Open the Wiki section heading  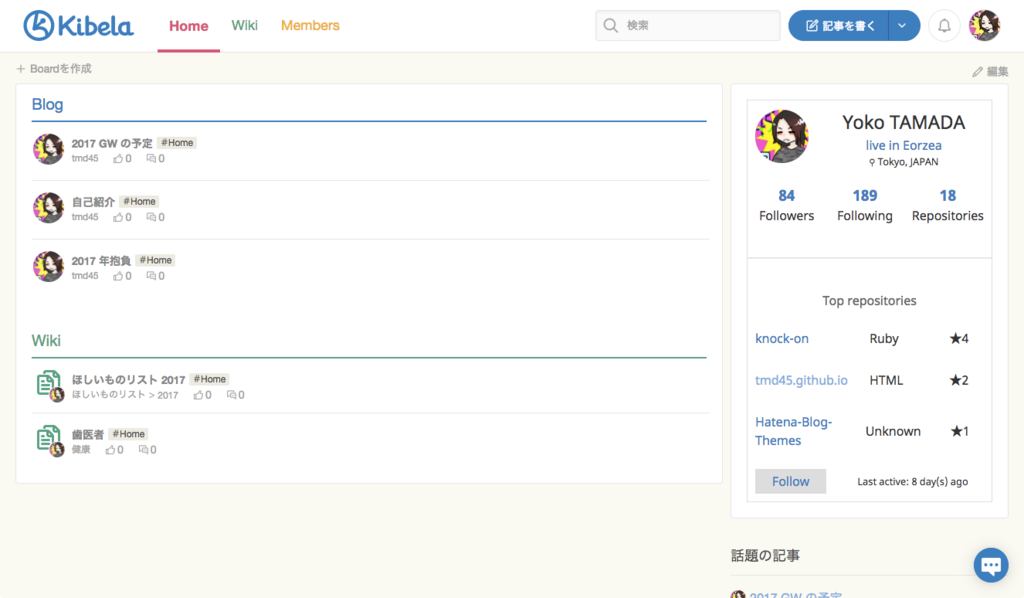click(46, 341)
